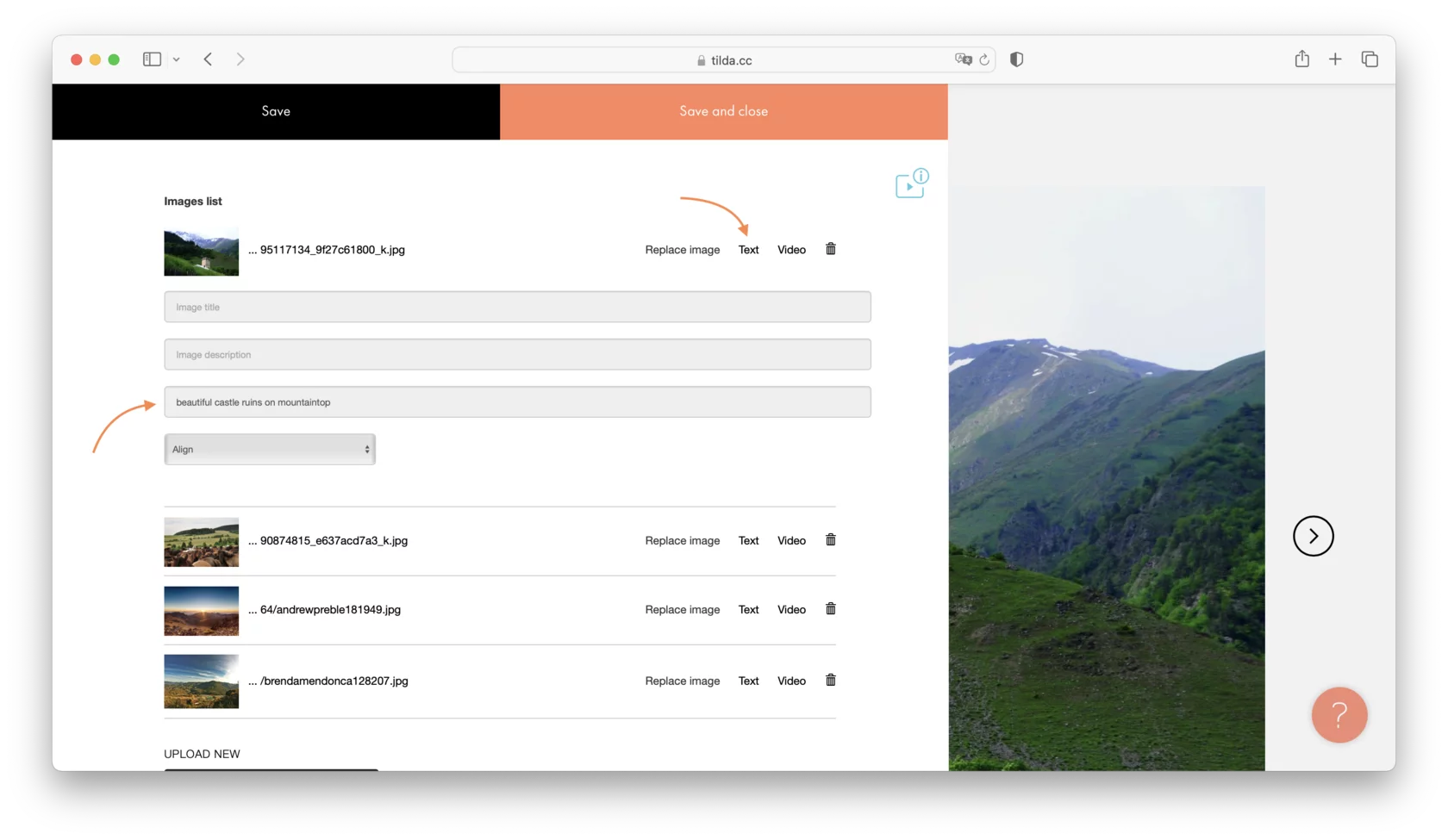Click the Image title input field
Image resolution: width=1448 pixels, height=840 pixels.
point(517,307)
